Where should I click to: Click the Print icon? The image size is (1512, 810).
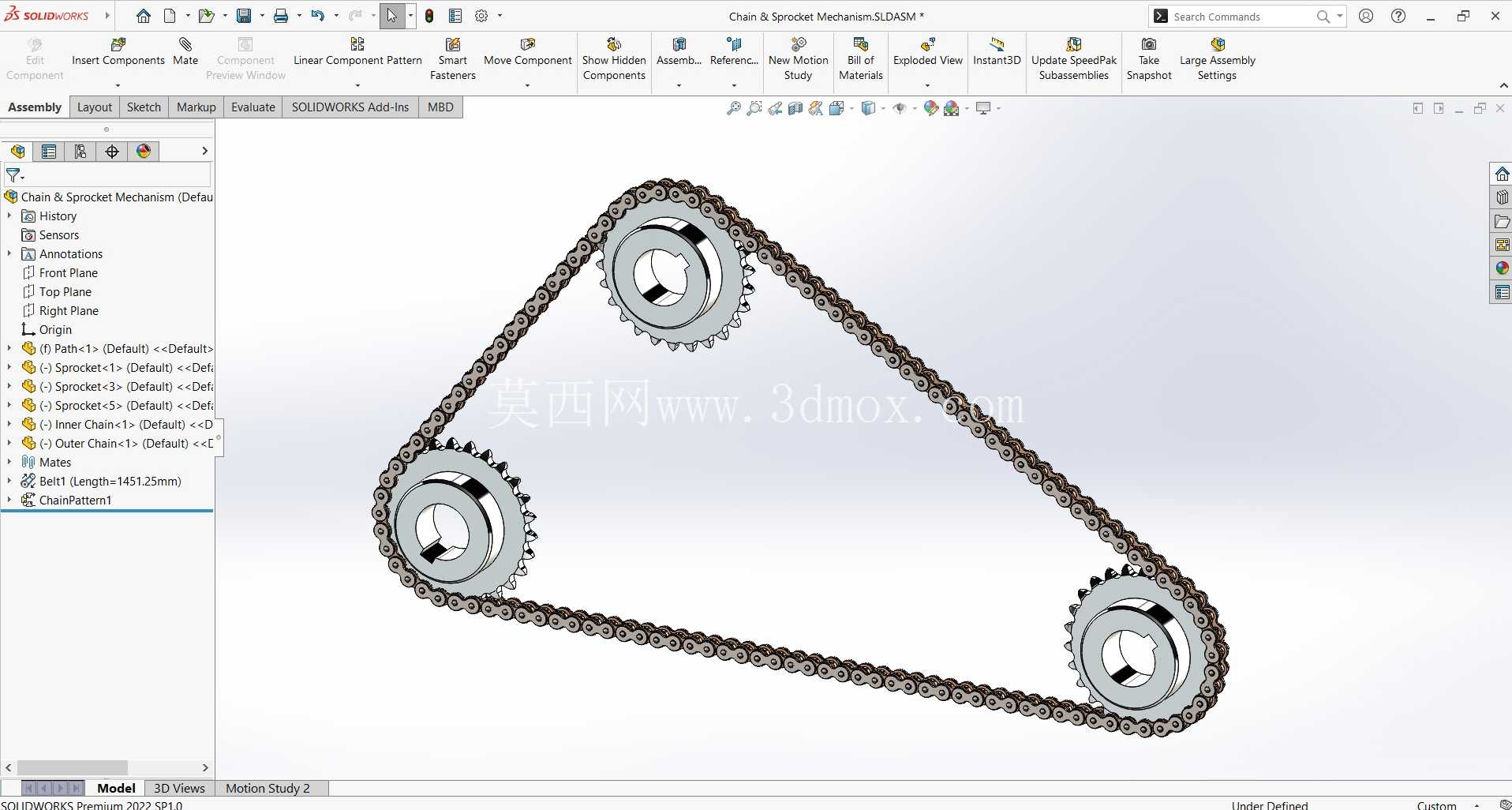(280, 16)
